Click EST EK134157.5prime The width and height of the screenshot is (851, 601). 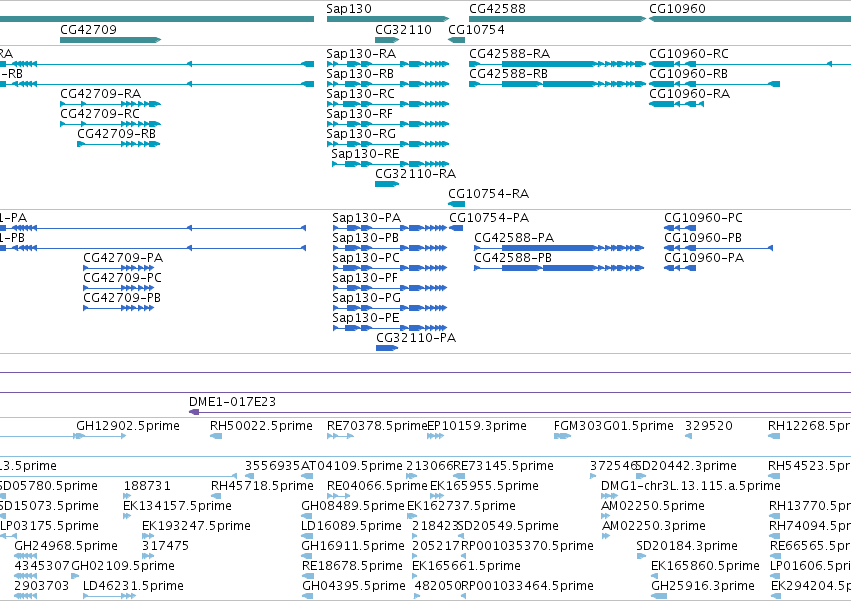click(177, 506)
